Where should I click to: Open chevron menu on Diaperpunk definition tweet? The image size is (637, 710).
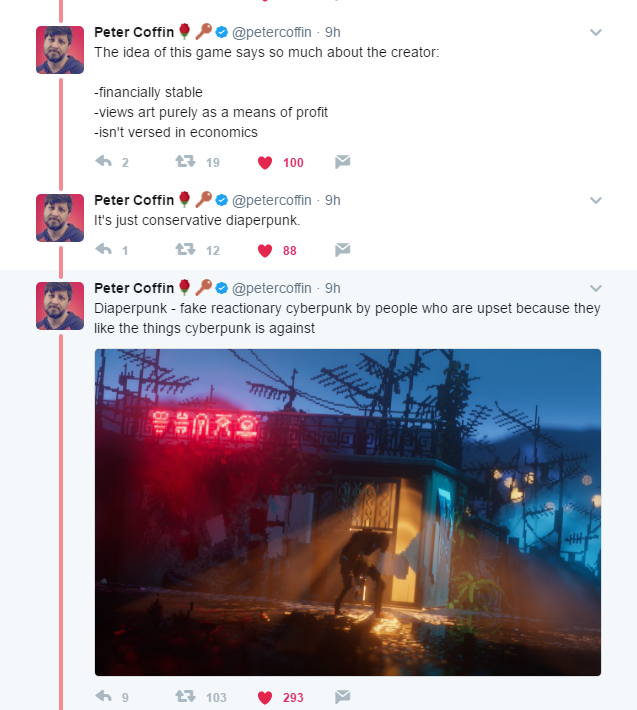coord(596,288)
